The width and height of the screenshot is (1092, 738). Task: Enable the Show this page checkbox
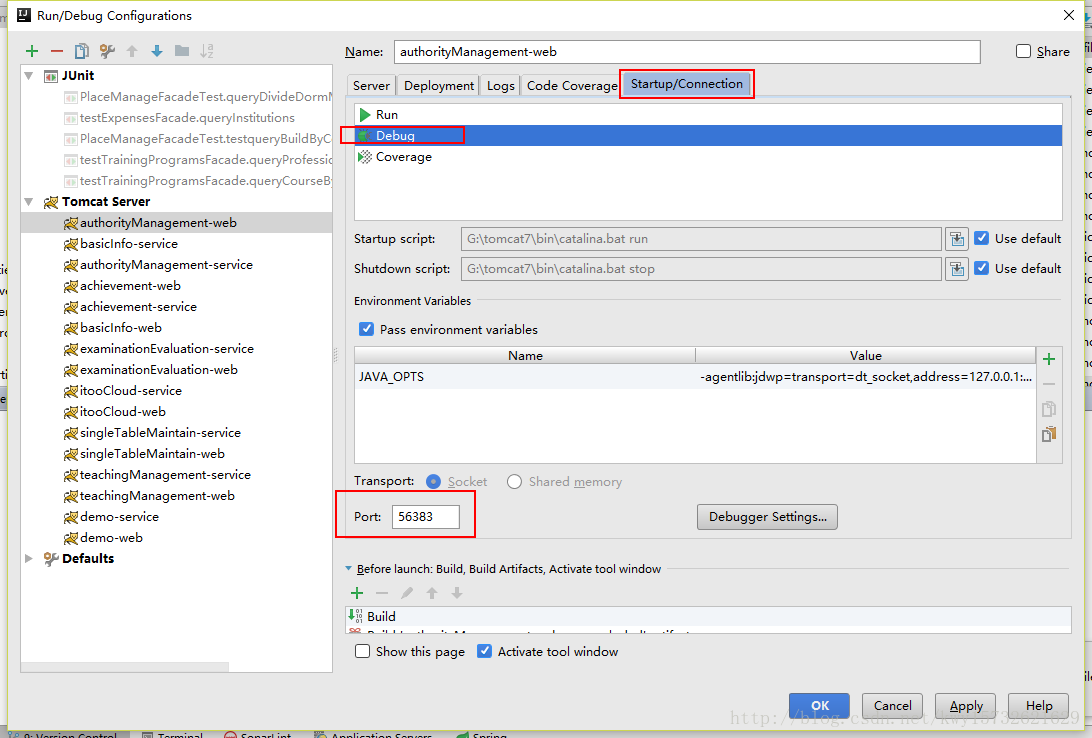[x=362, y=651]
